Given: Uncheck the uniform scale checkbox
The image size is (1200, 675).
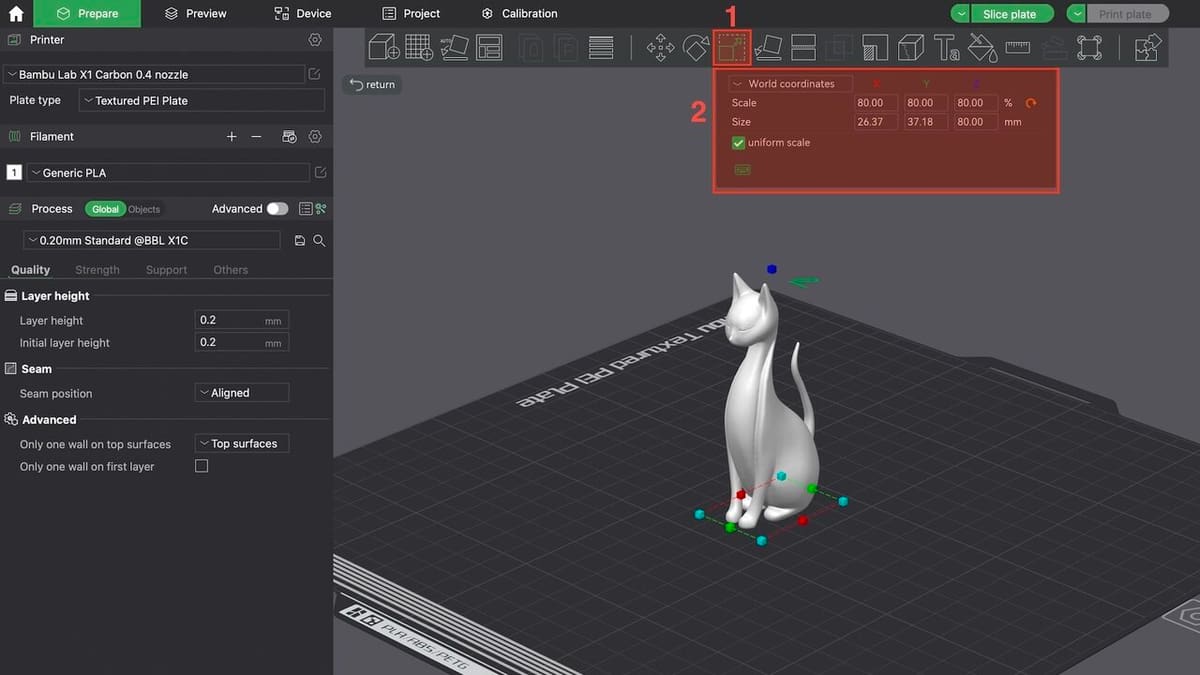Looking at the screenshot, I should point(739,143).
